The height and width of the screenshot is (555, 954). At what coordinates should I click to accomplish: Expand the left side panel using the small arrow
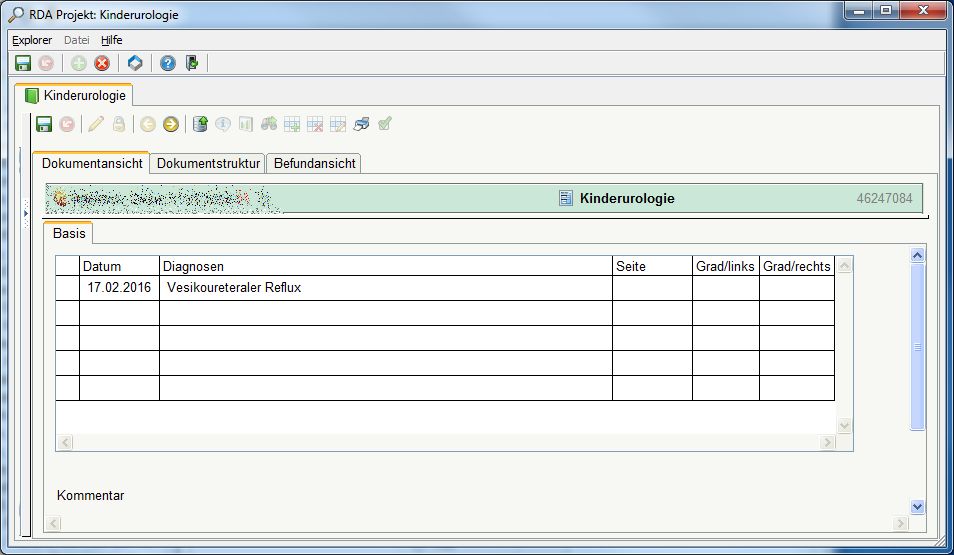click(x=26, y=213)
